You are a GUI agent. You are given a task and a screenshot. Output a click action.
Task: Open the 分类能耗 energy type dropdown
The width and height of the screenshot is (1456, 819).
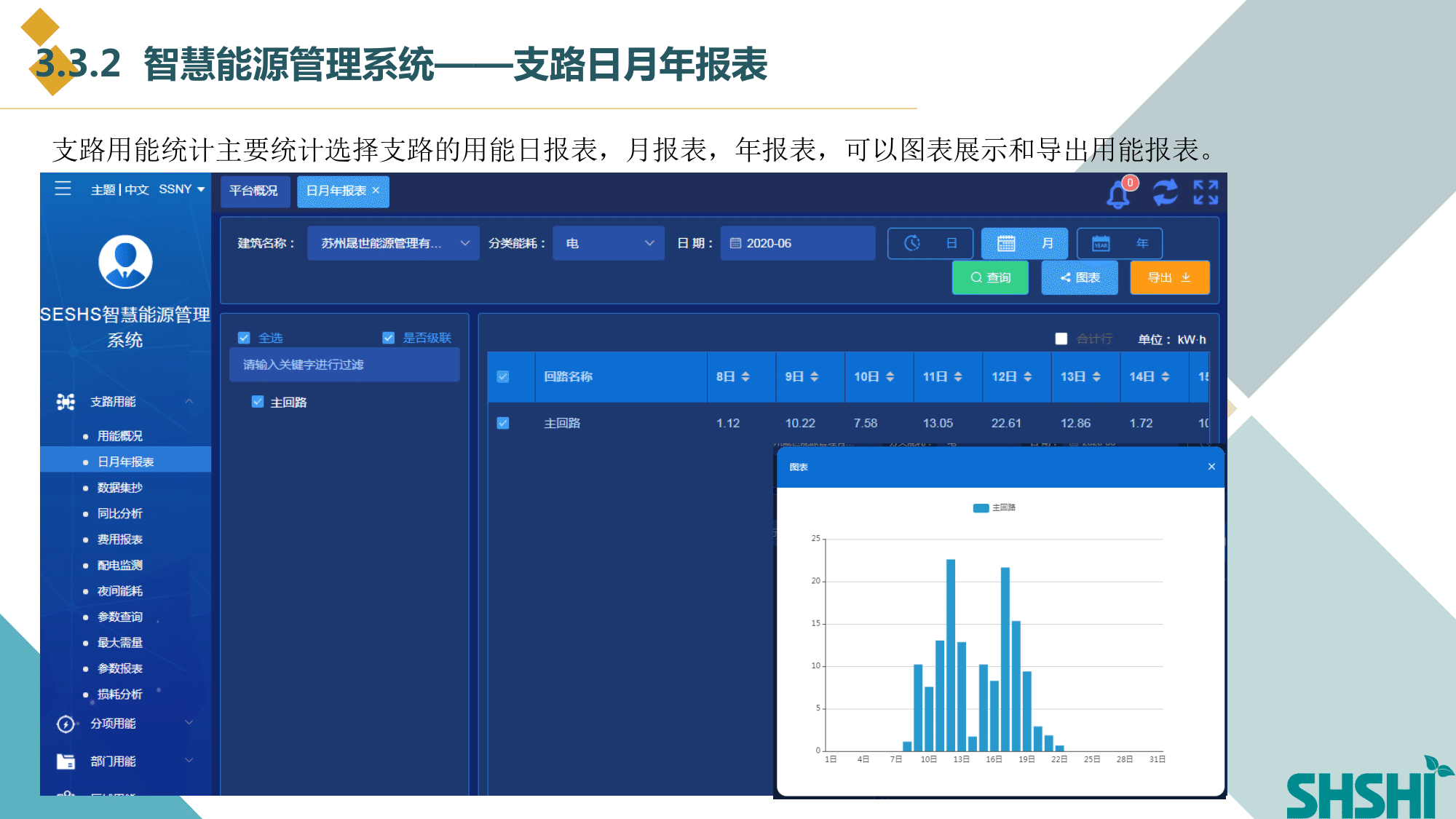pos(609,243)
